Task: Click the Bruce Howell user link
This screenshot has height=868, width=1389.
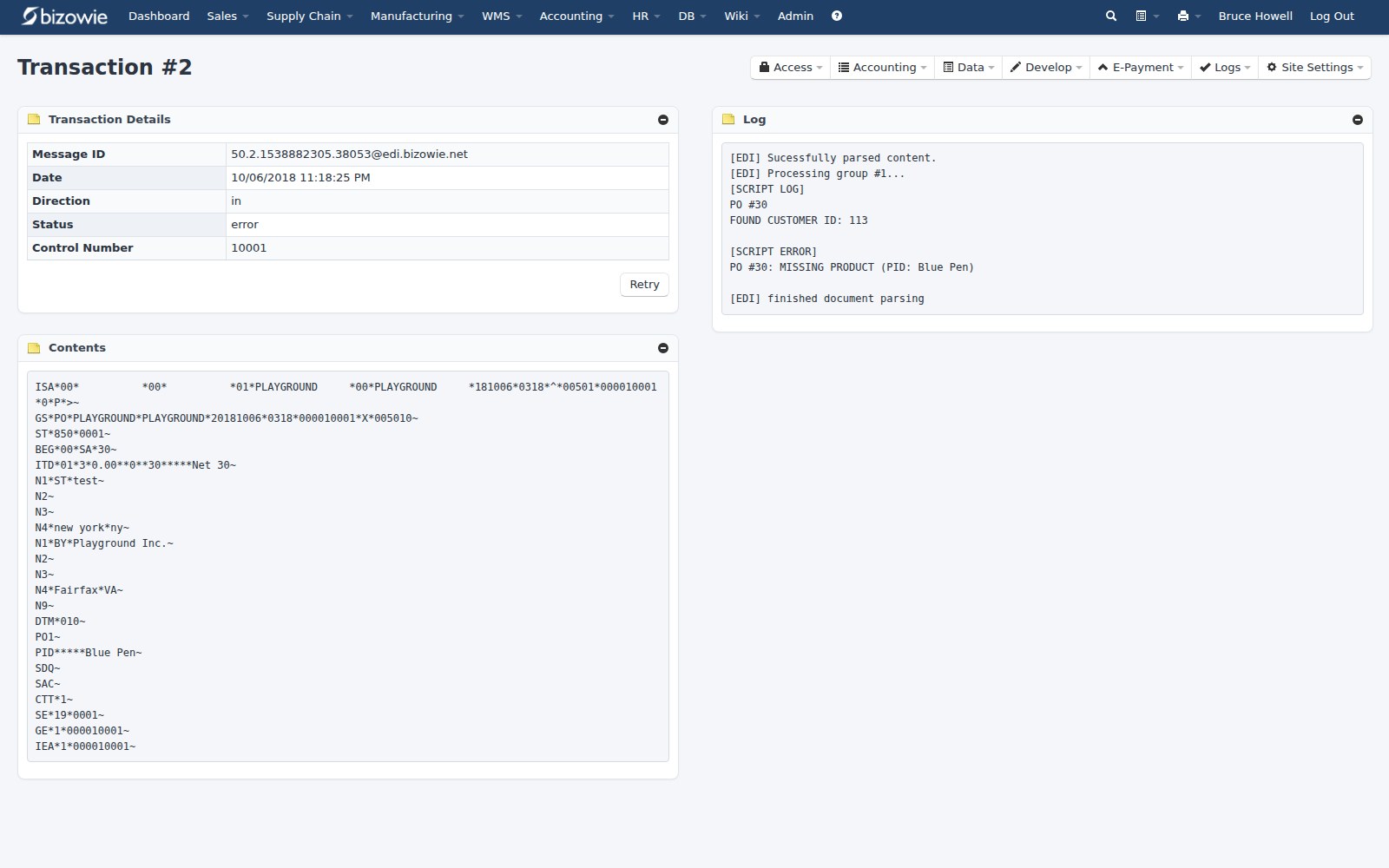Action: coord(1254,16)
